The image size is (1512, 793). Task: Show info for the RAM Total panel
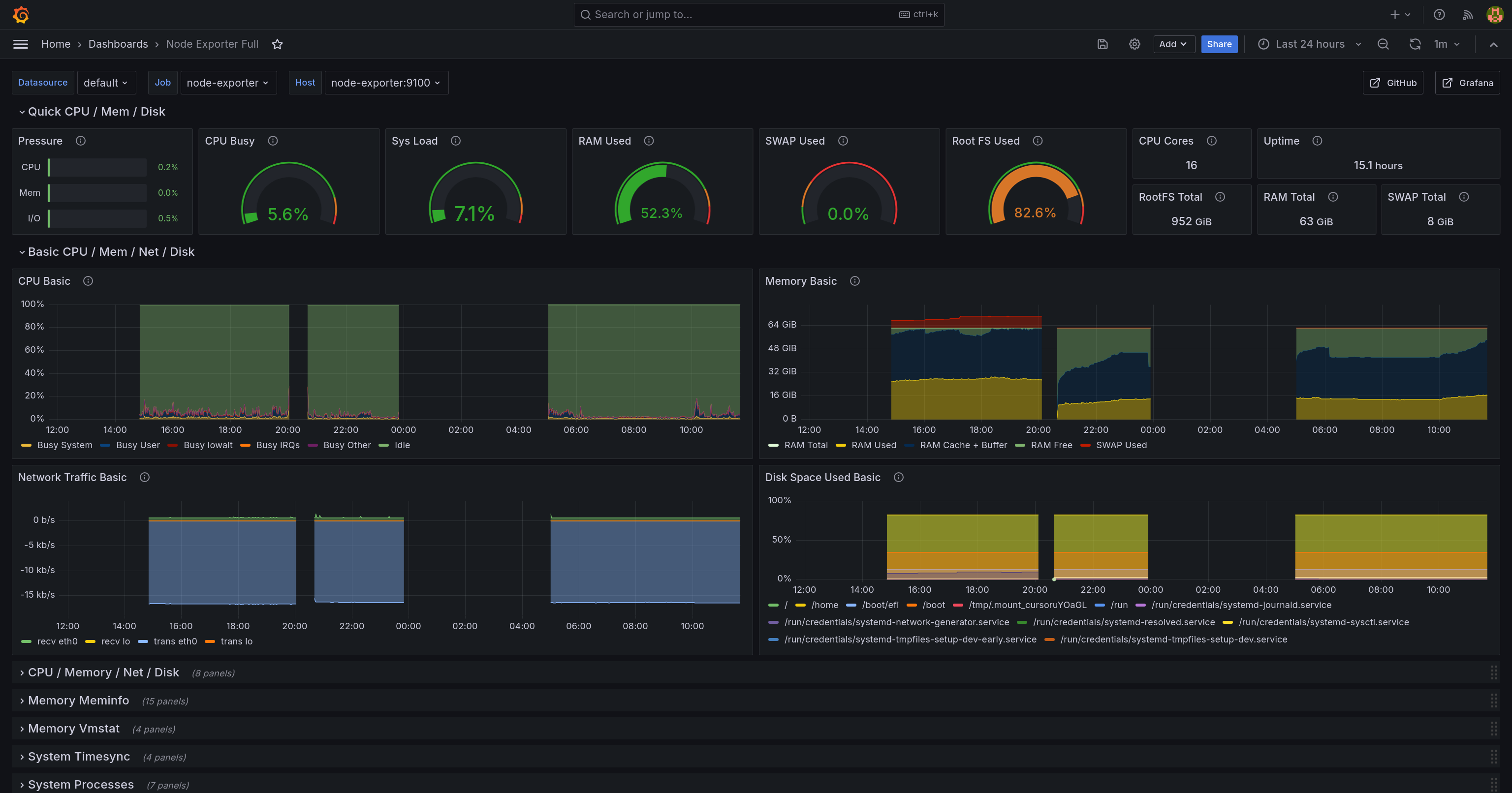click(x=1333, y=197)
